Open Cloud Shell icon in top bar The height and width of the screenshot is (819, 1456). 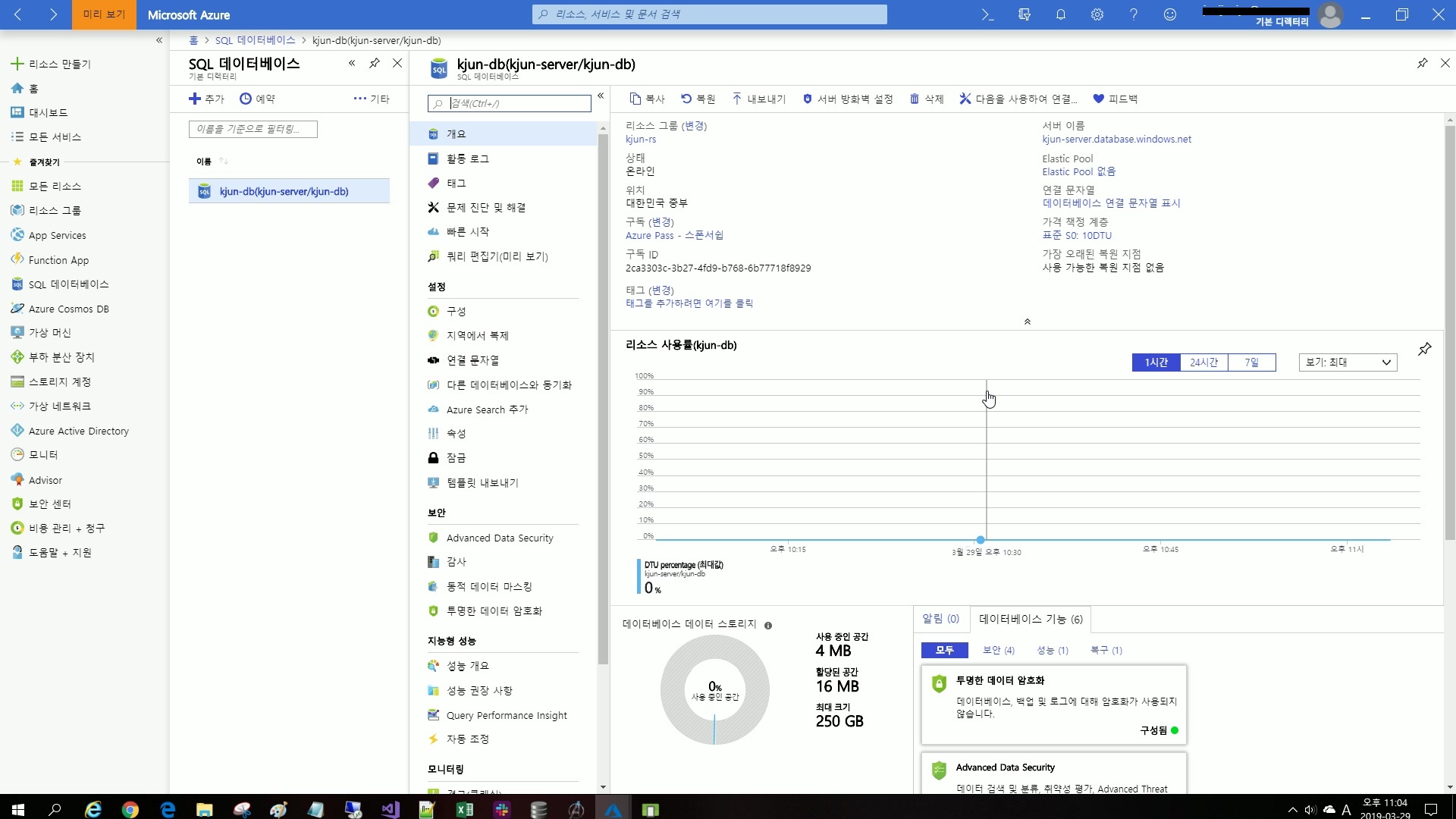click(x=987, y=14)
